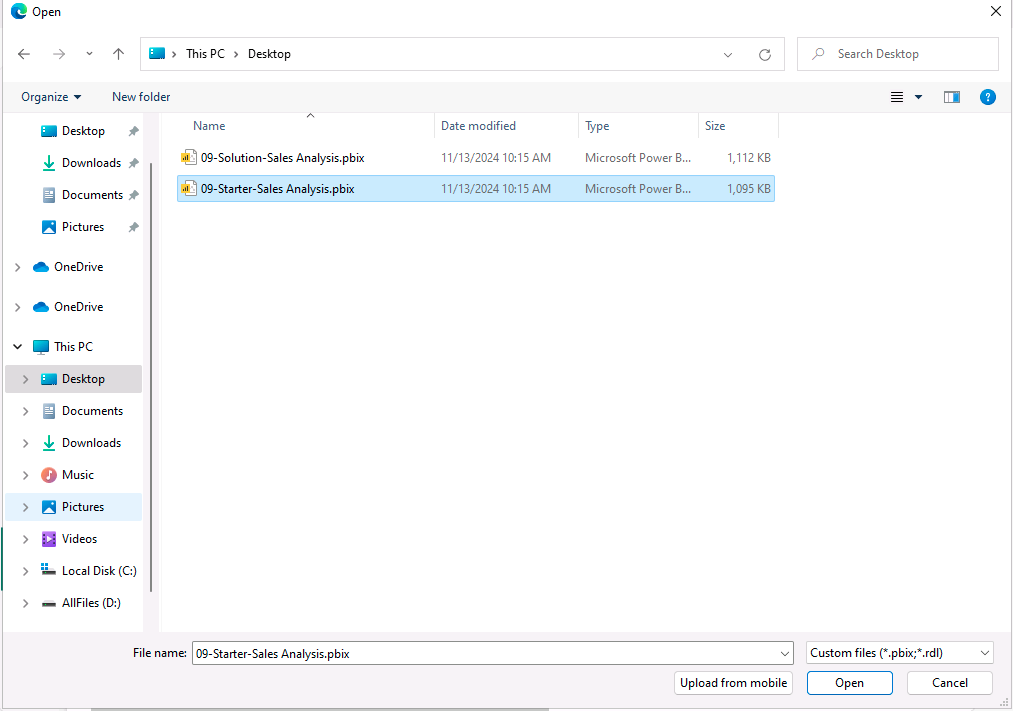The width and height of the screenshot is (1013, 711).
Task: Click the pin icon next to Downloads
Action: coord(134,163)
